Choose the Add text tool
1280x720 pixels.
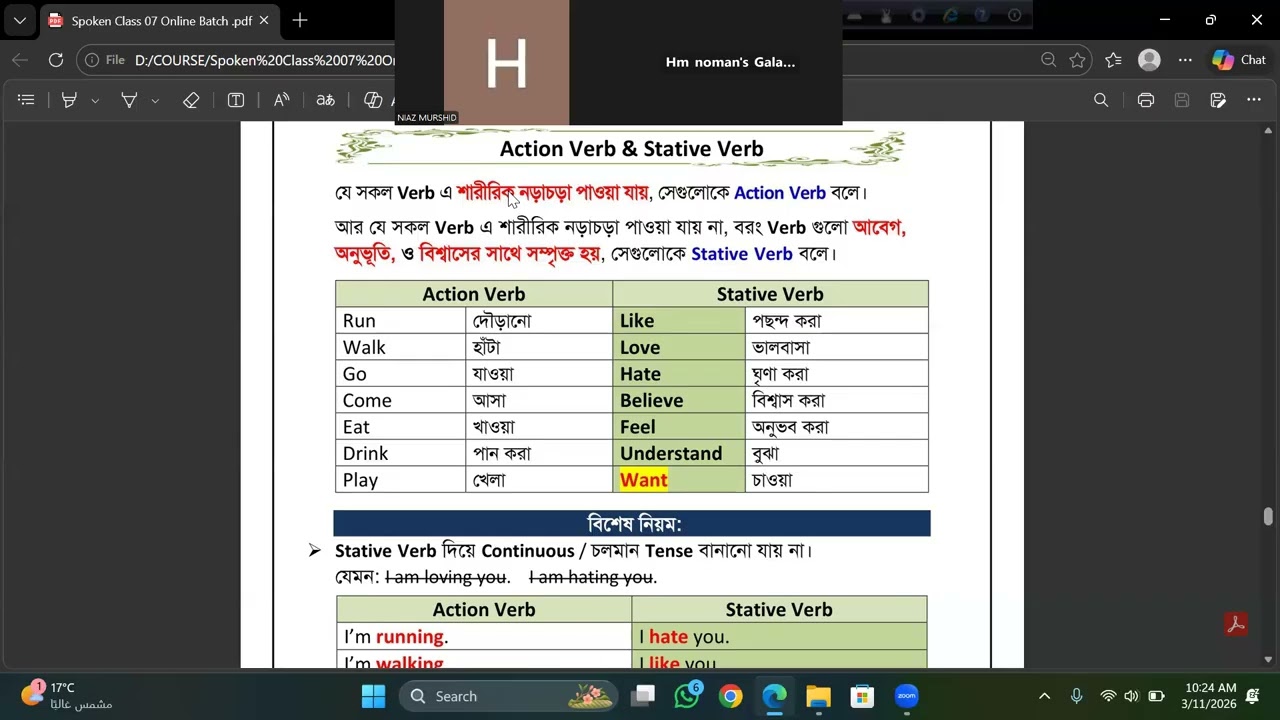236,100
